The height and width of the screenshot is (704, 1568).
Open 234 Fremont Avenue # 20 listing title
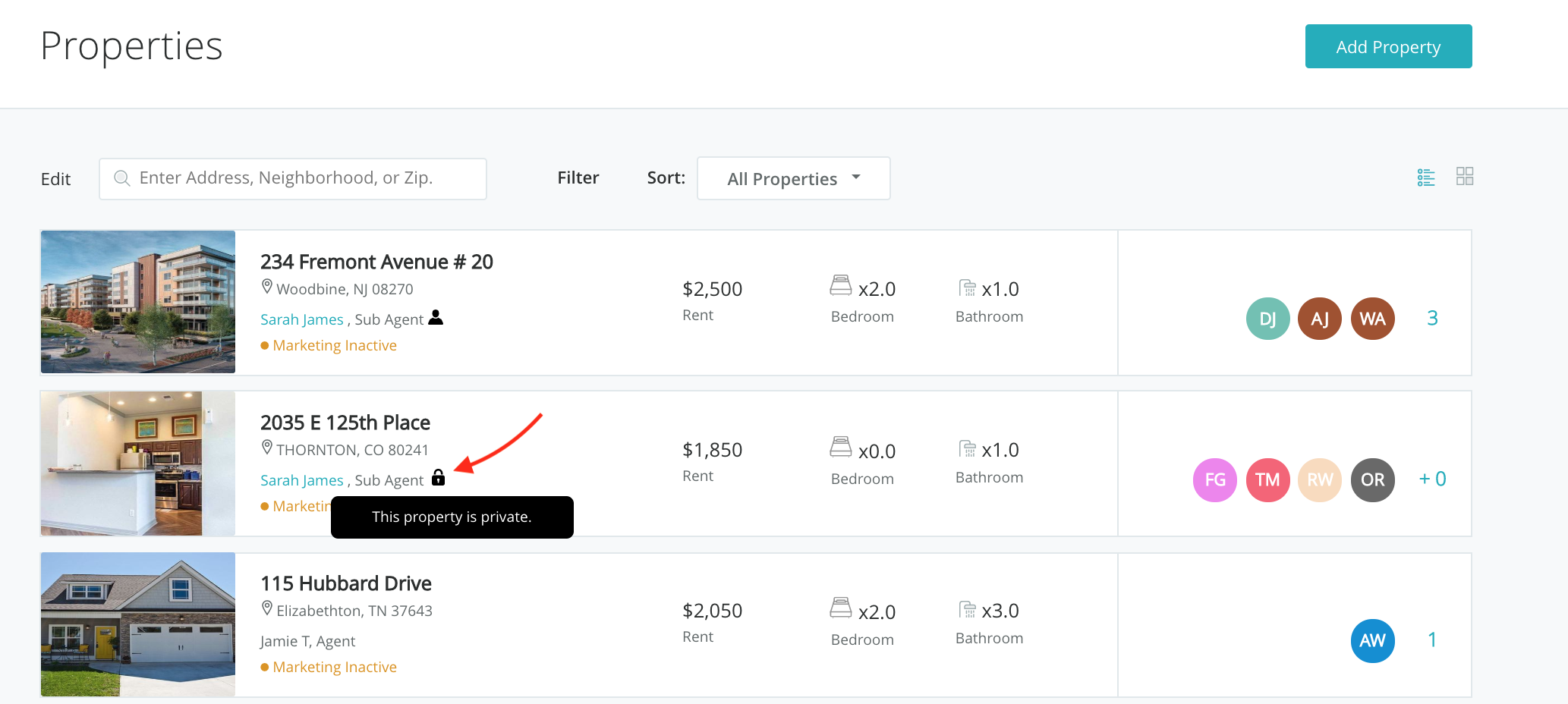click(x=376, y=262)
